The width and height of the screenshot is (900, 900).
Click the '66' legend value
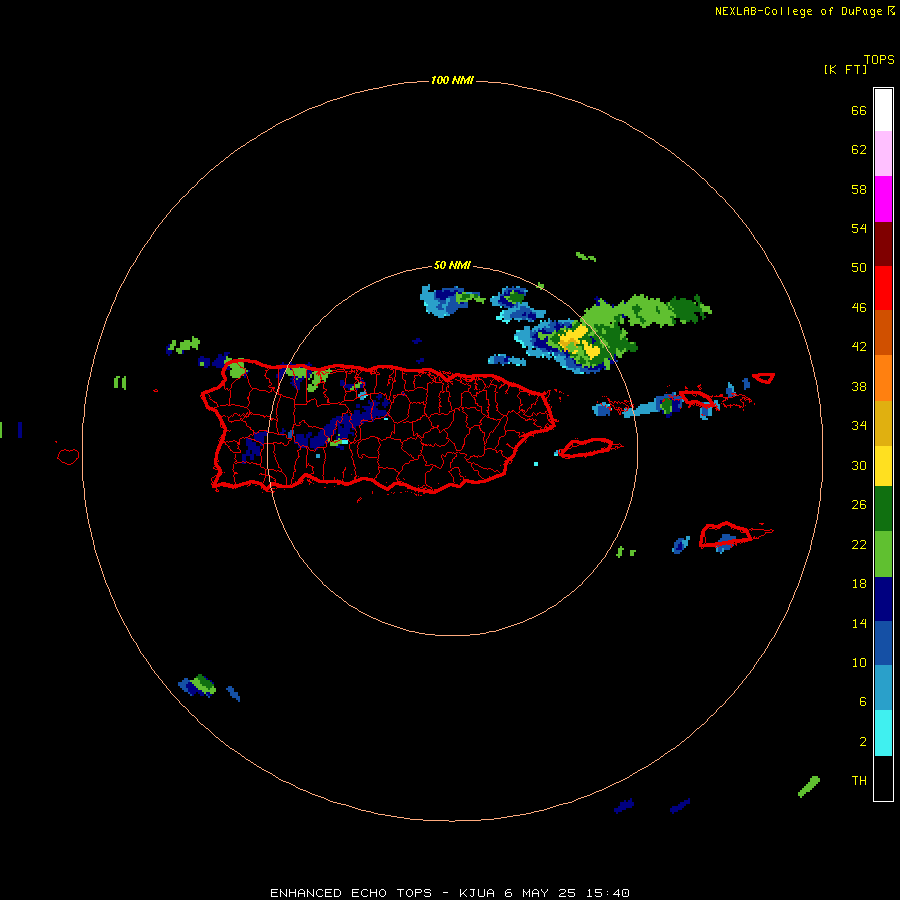859,110
